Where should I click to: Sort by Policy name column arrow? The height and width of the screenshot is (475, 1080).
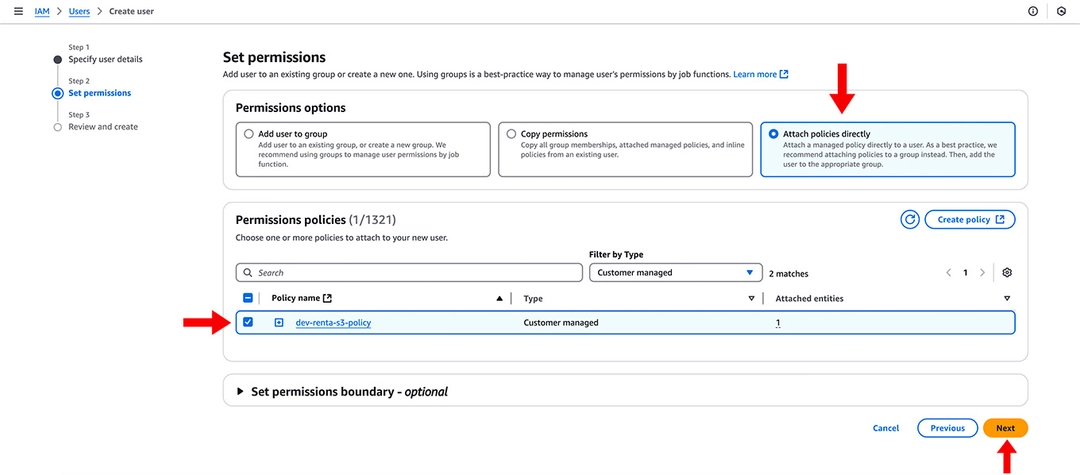click(x=499, y=298)
